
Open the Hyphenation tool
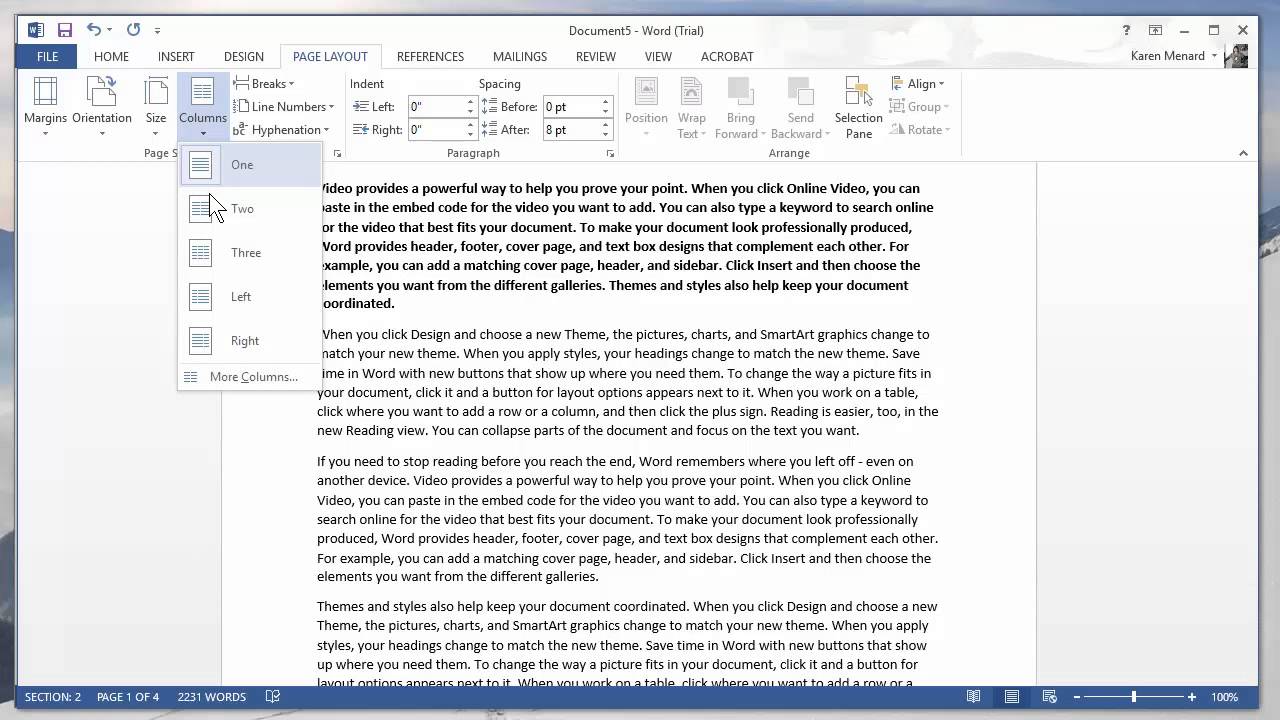tap(281, 129)
